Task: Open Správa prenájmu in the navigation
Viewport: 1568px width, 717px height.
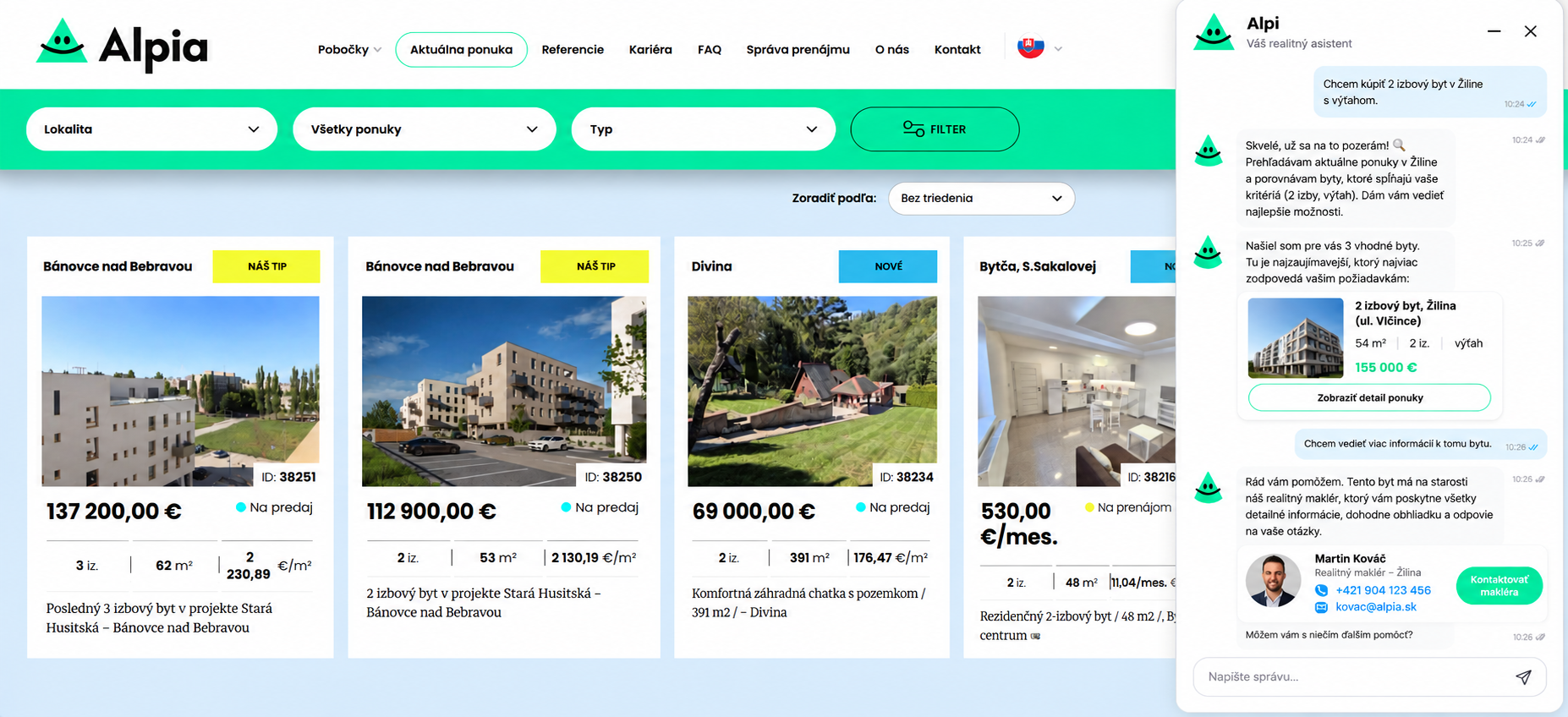Action: point(798,49)
